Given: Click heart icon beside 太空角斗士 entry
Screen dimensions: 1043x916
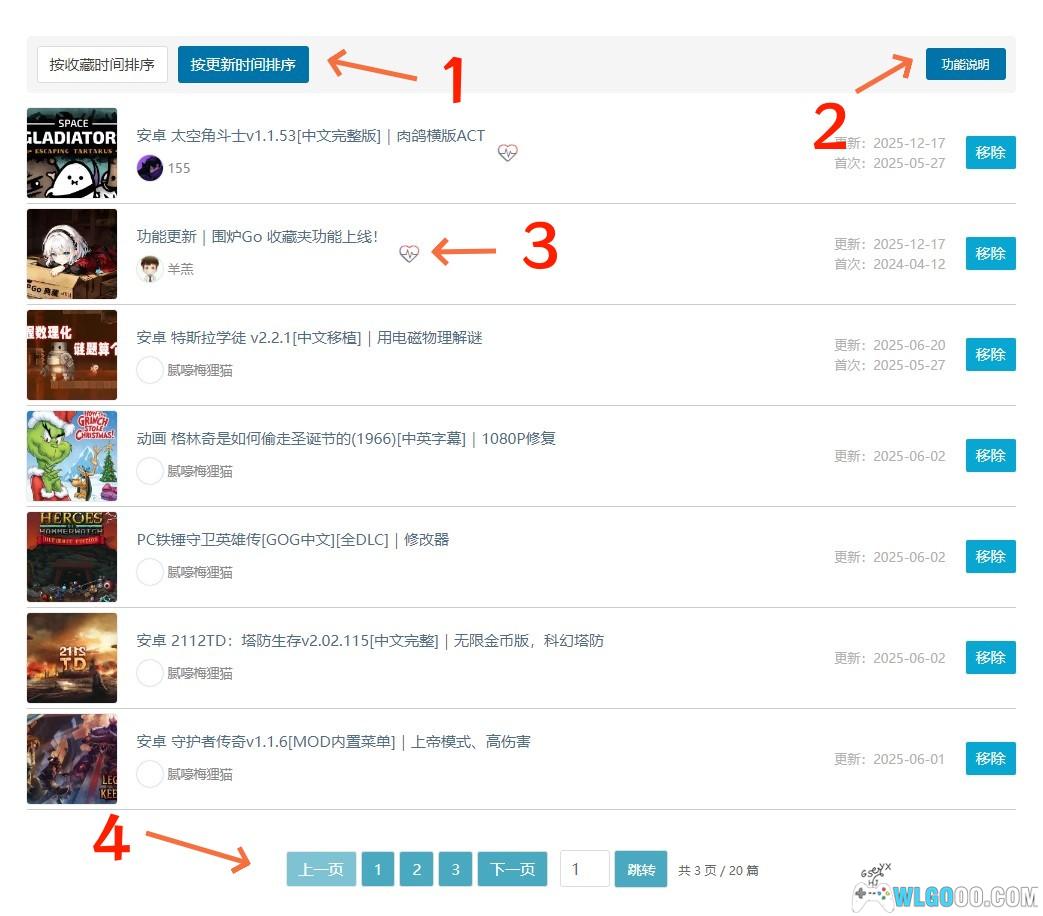Looking at the screenshot, I should (x=507, y=153).
